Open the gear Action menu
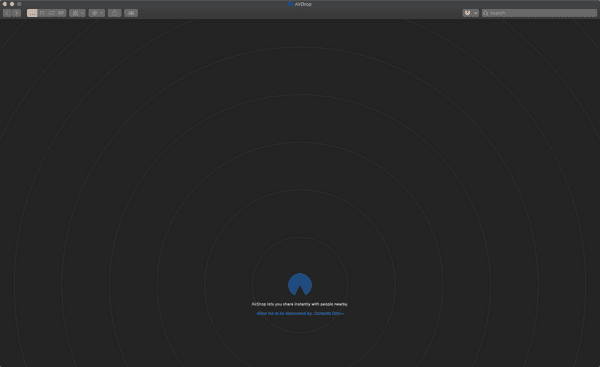This screenshot has width=600, height=367. (97, 13)
